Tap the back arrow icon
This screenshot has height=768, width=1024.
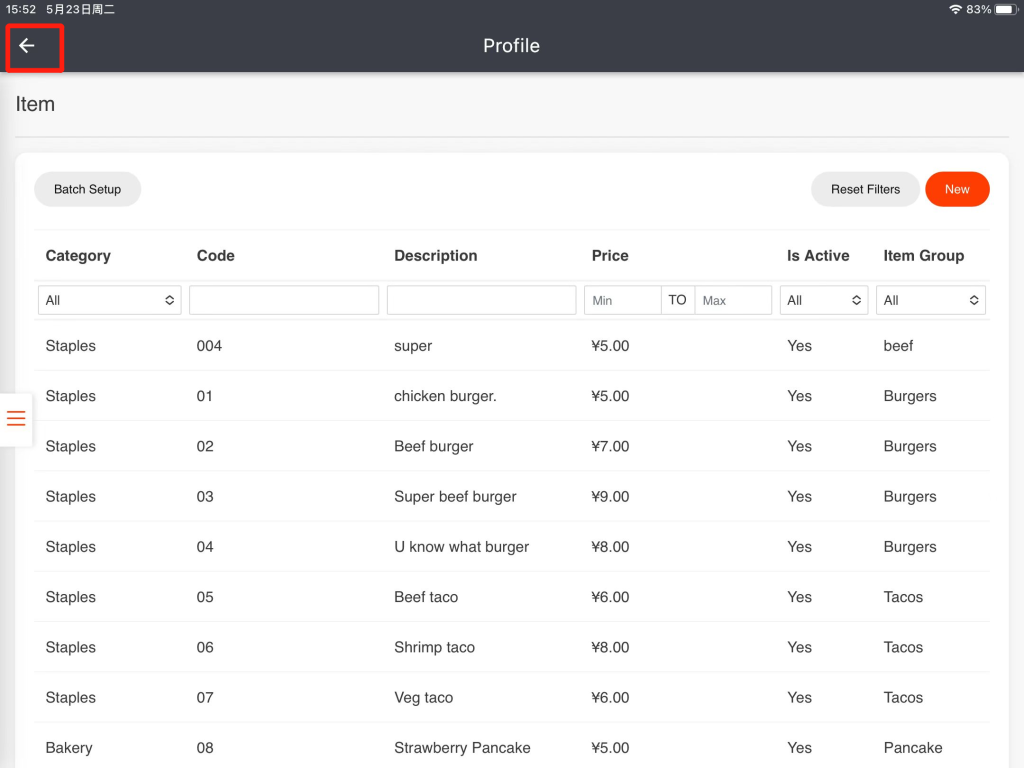[x=27, y=46]
